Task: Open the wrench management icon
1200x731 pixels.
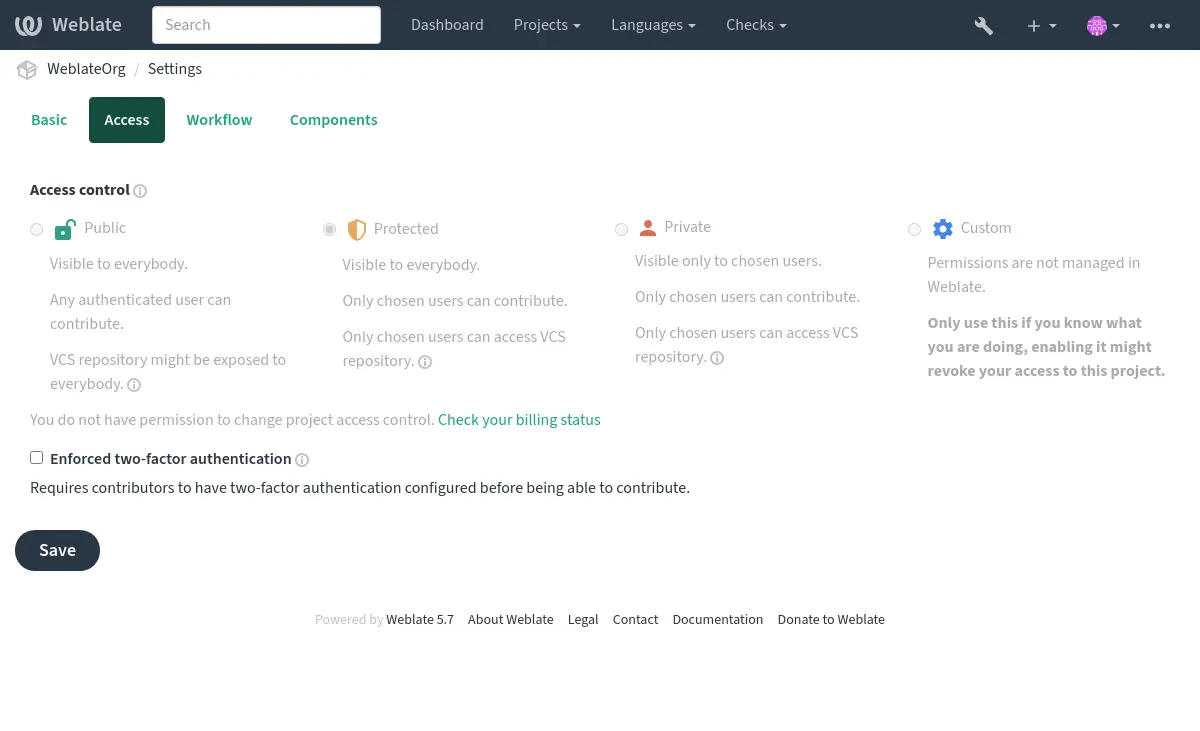Action: coord(984,26)
